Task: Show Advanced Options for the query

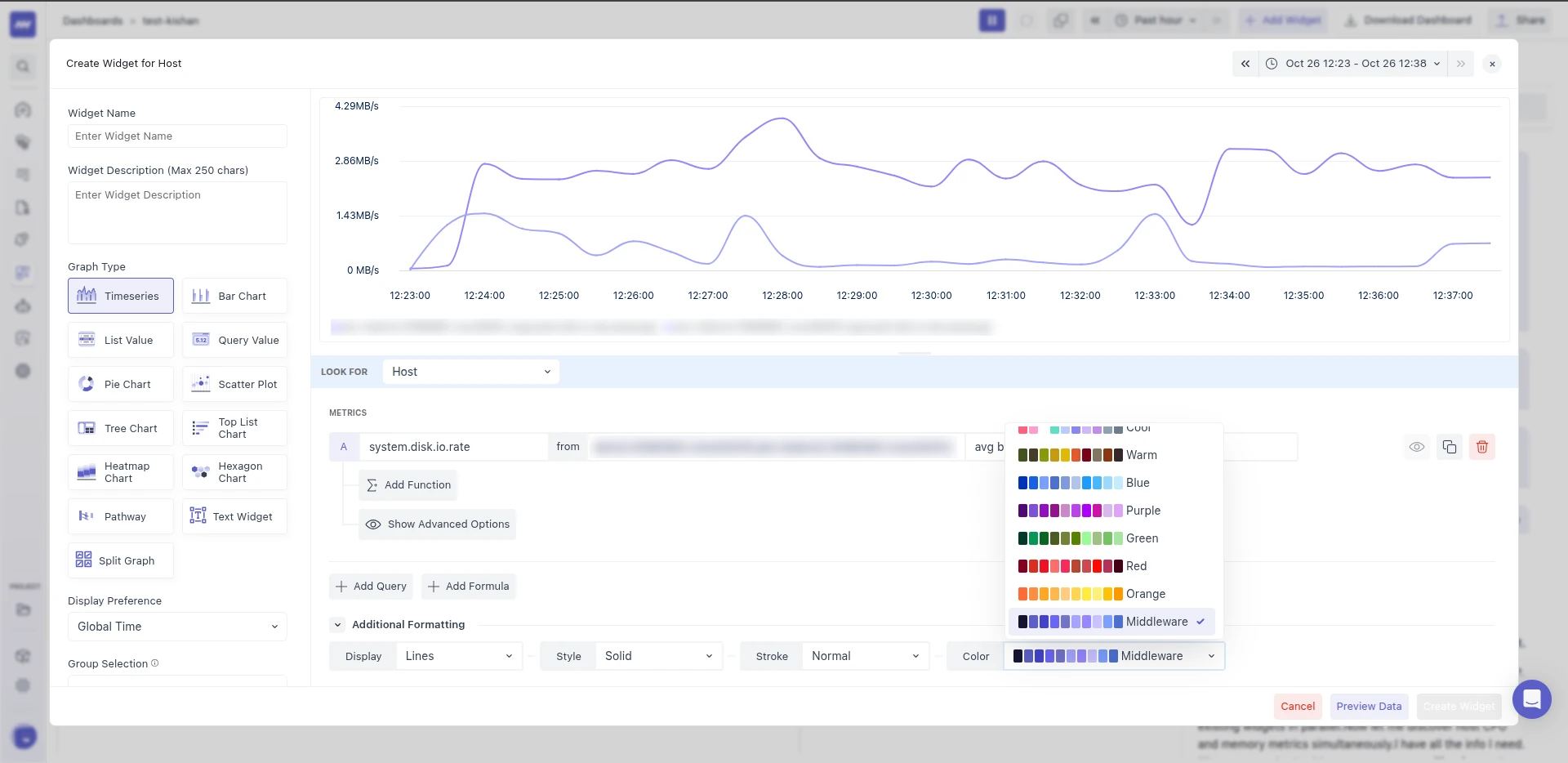Action: point(437,524)
